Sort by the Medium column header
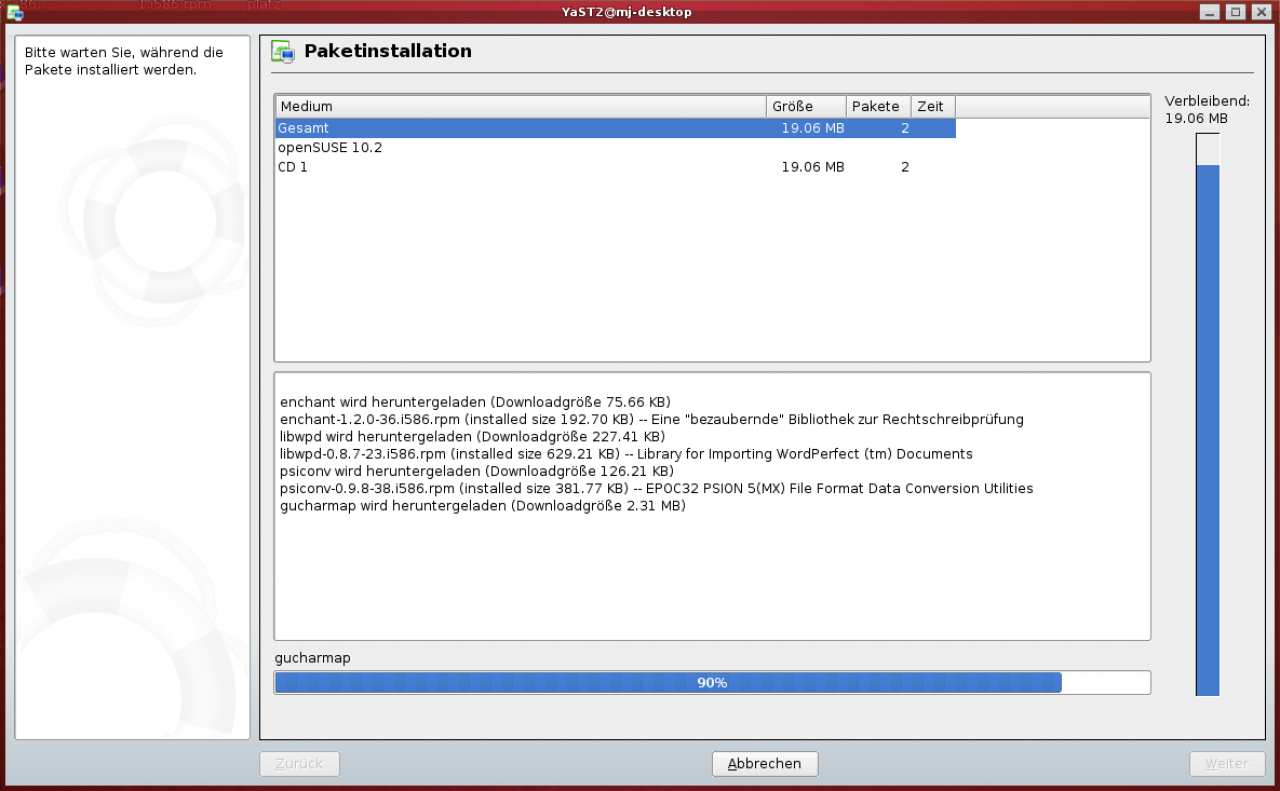The width and height of the screenshot is (1280, 791). coord(520,106)
